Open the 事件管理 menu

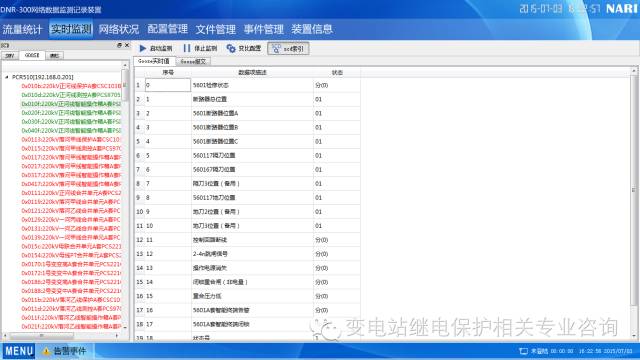point(264,29)
